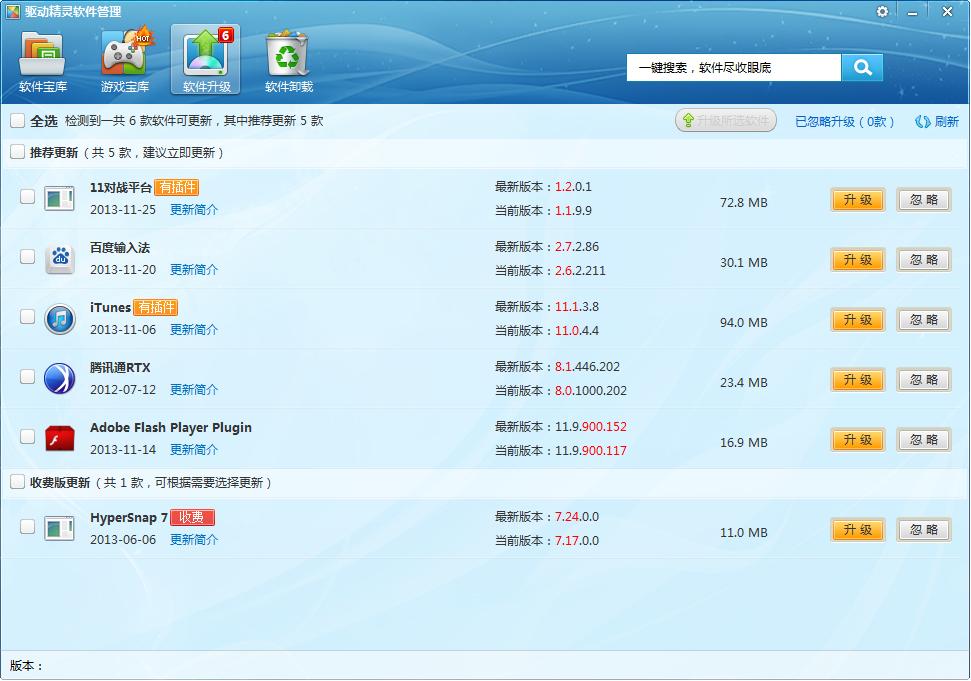Open the settings gear icon
This screenshot has height=681, width=971.
[882, 12]
